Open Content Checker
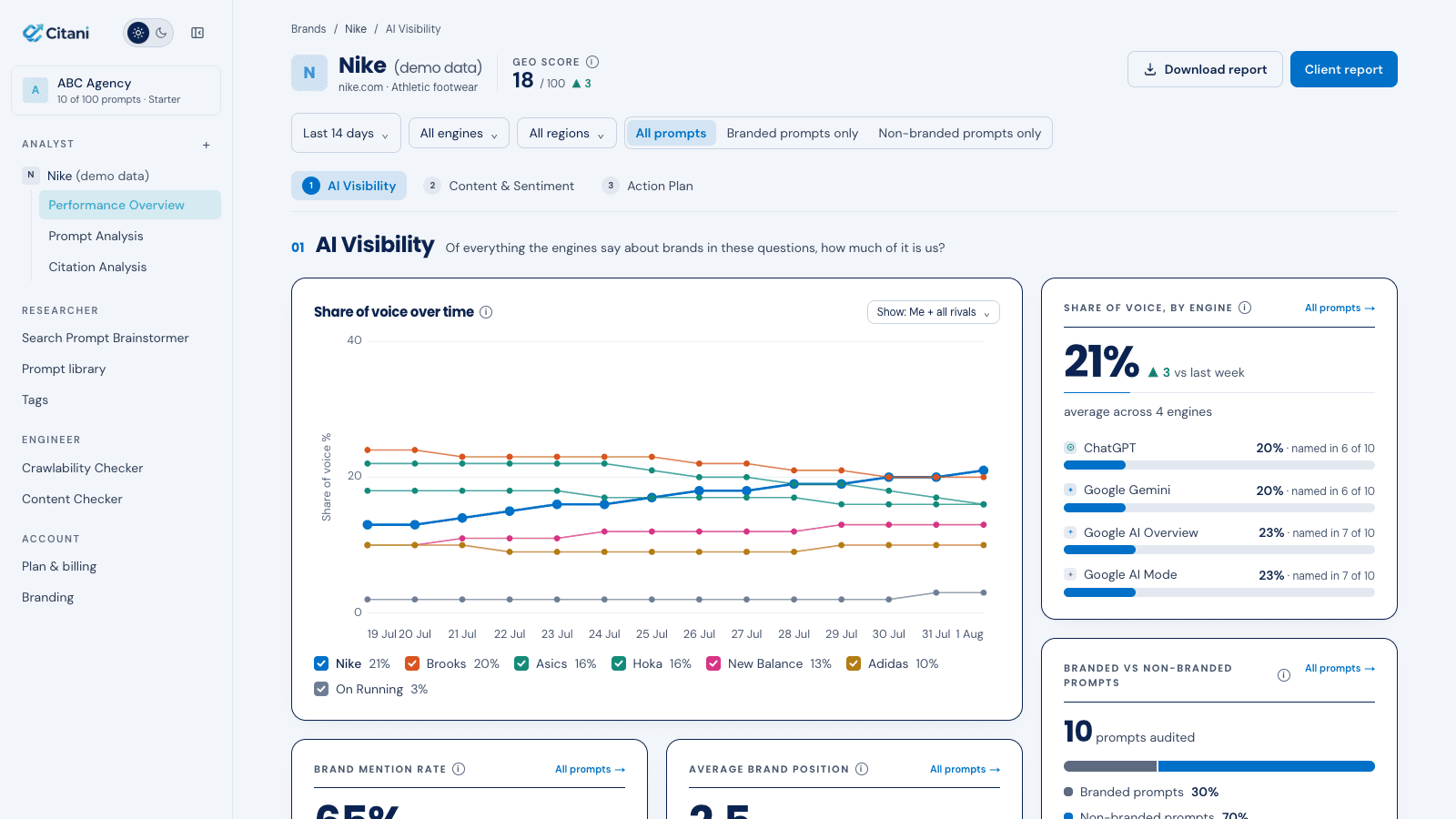Image resolution: width=1456 pixels, height=819 pixels. coord(72,499)
